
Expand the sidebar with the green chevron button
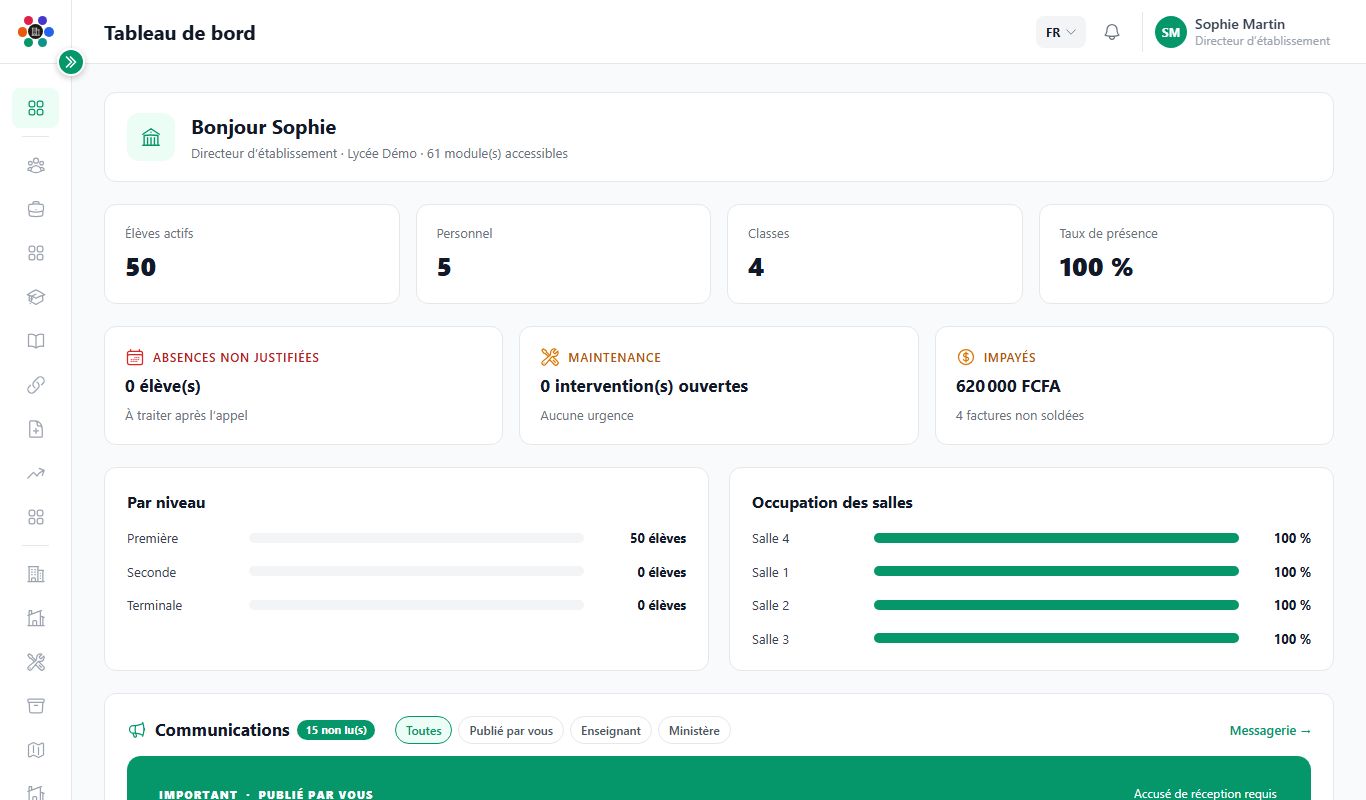70,62
